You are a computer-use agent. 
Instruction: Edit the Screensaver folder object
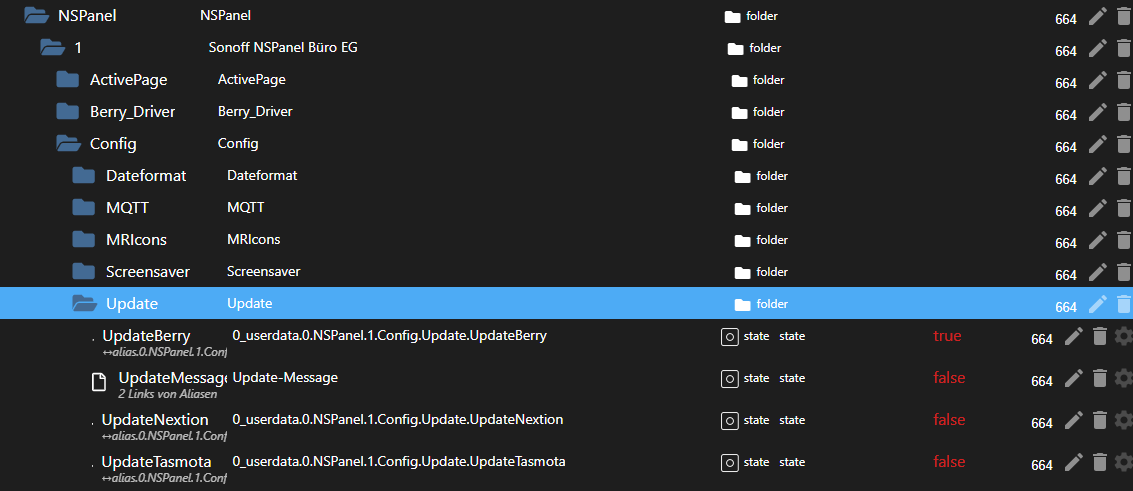(1098, 272)
